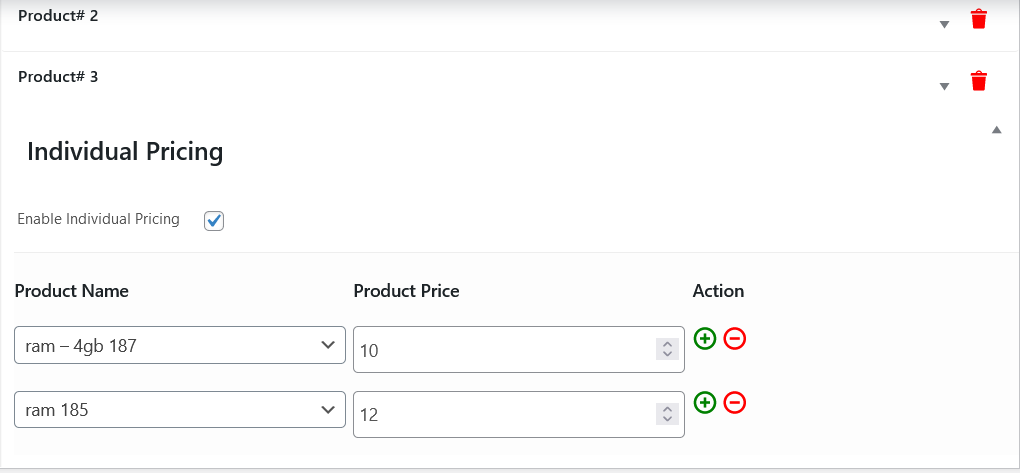Add row after ram 185

click(x=705, y=403)
